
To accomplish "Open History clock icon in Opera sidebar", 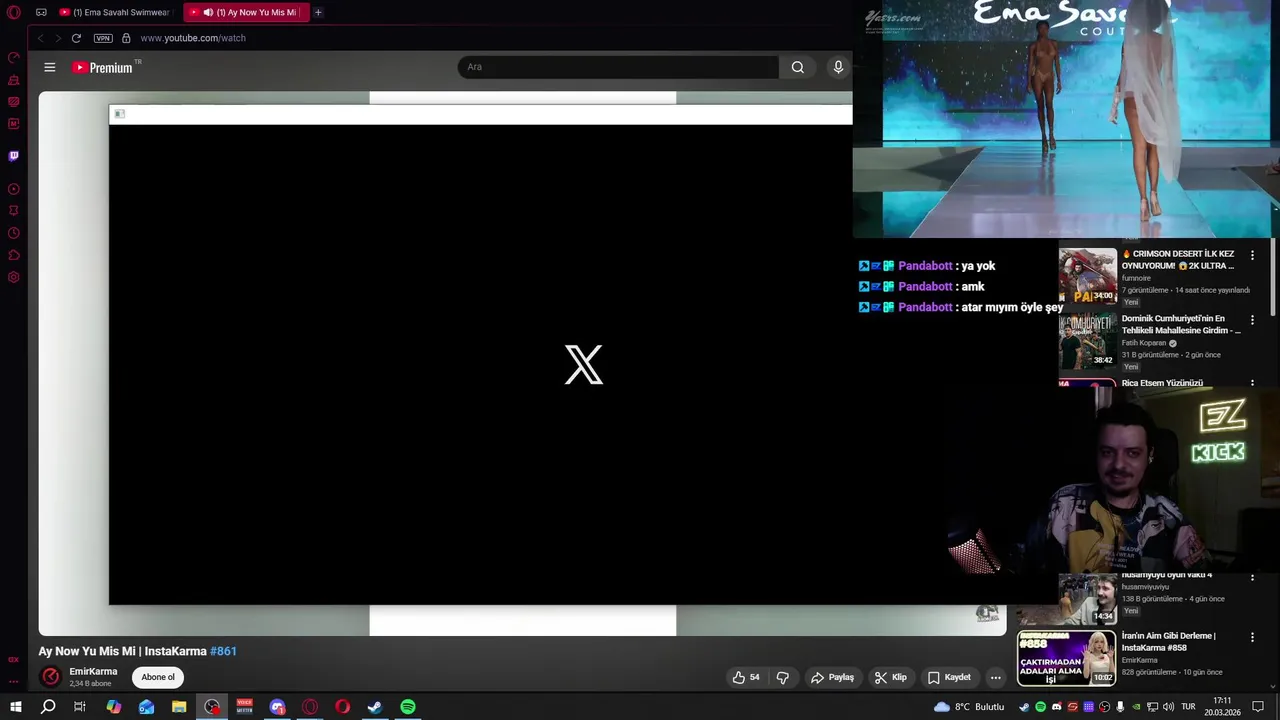I will (14, 233).
